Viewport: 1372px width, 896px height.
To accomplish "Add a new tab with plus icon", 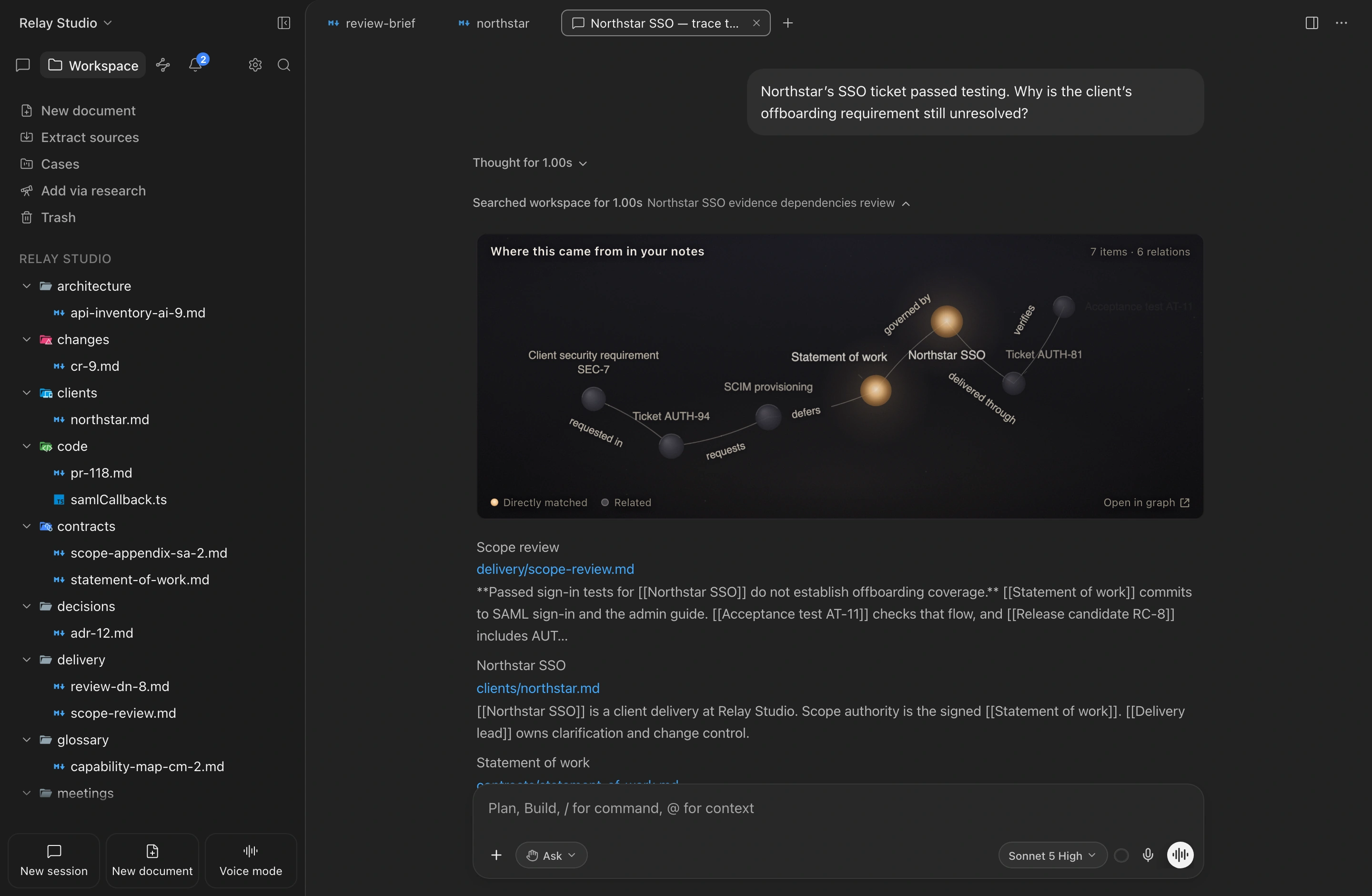I will (788, 23).
